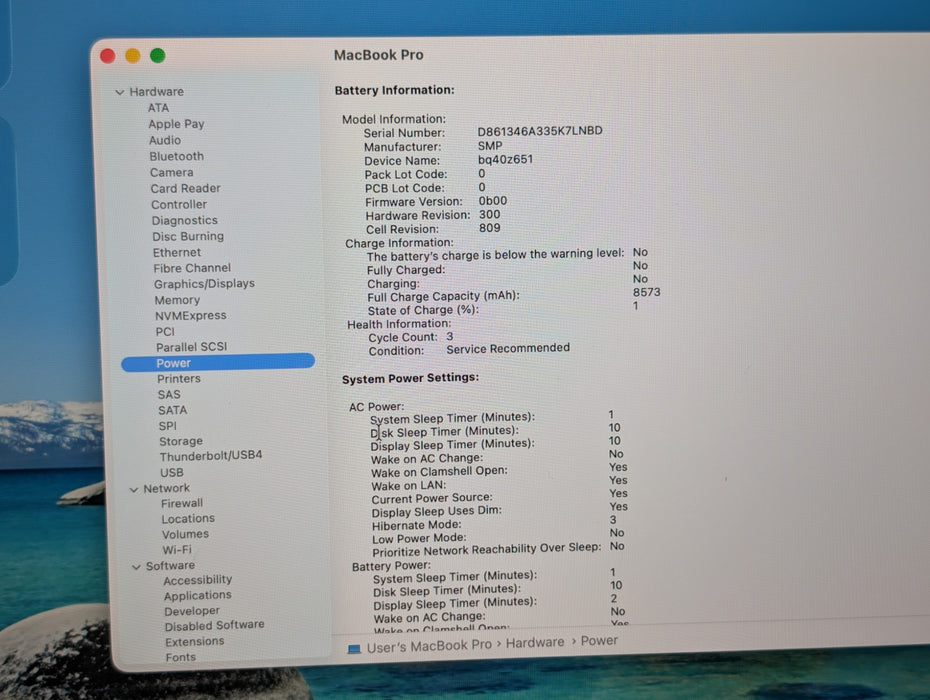Select SPI in the sidebar

168,426
